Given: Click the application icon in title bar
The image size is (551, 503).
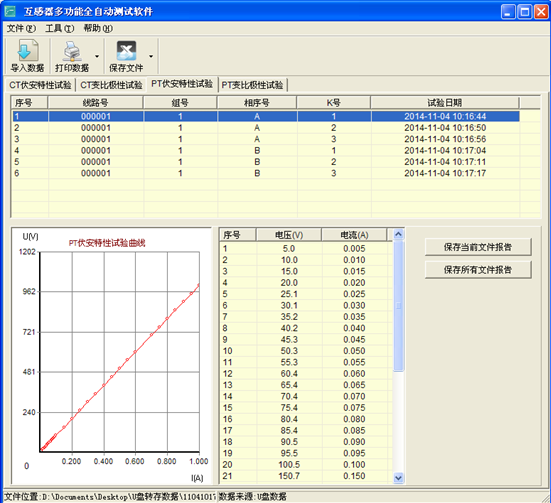Looking at the screenshot, I should pos(10,11).
